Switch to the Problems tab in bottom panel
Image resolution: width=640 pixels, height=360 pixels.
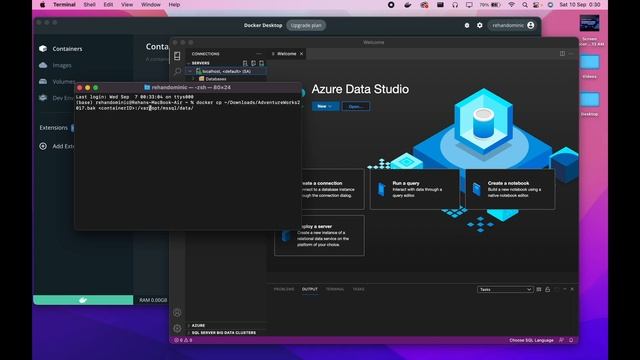coord(284,289)
